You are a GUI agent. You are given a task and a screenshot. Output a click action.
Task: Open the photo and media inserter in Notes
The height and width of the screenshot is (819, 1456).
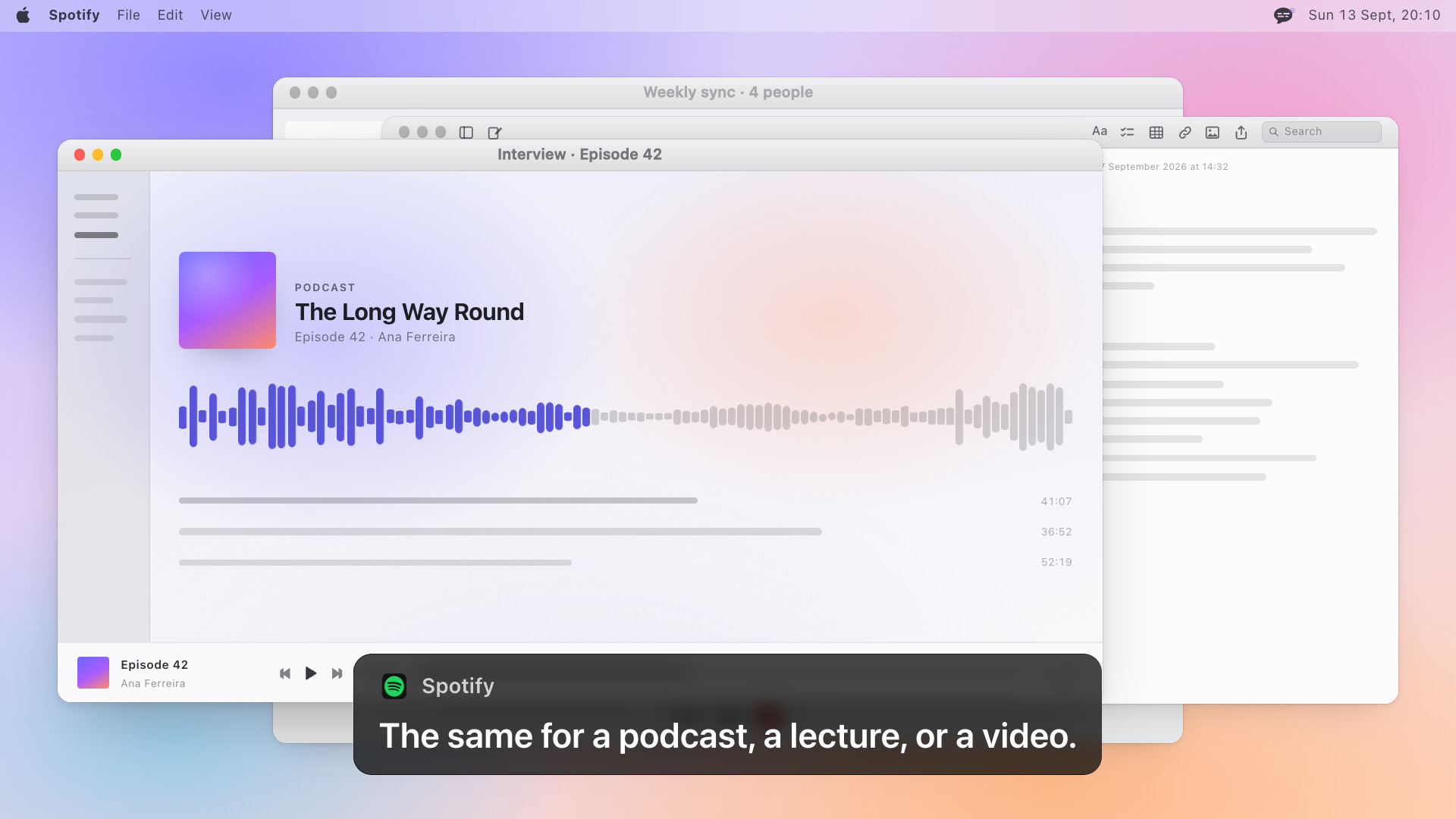pyautogui.click(x=1213, y=132)
